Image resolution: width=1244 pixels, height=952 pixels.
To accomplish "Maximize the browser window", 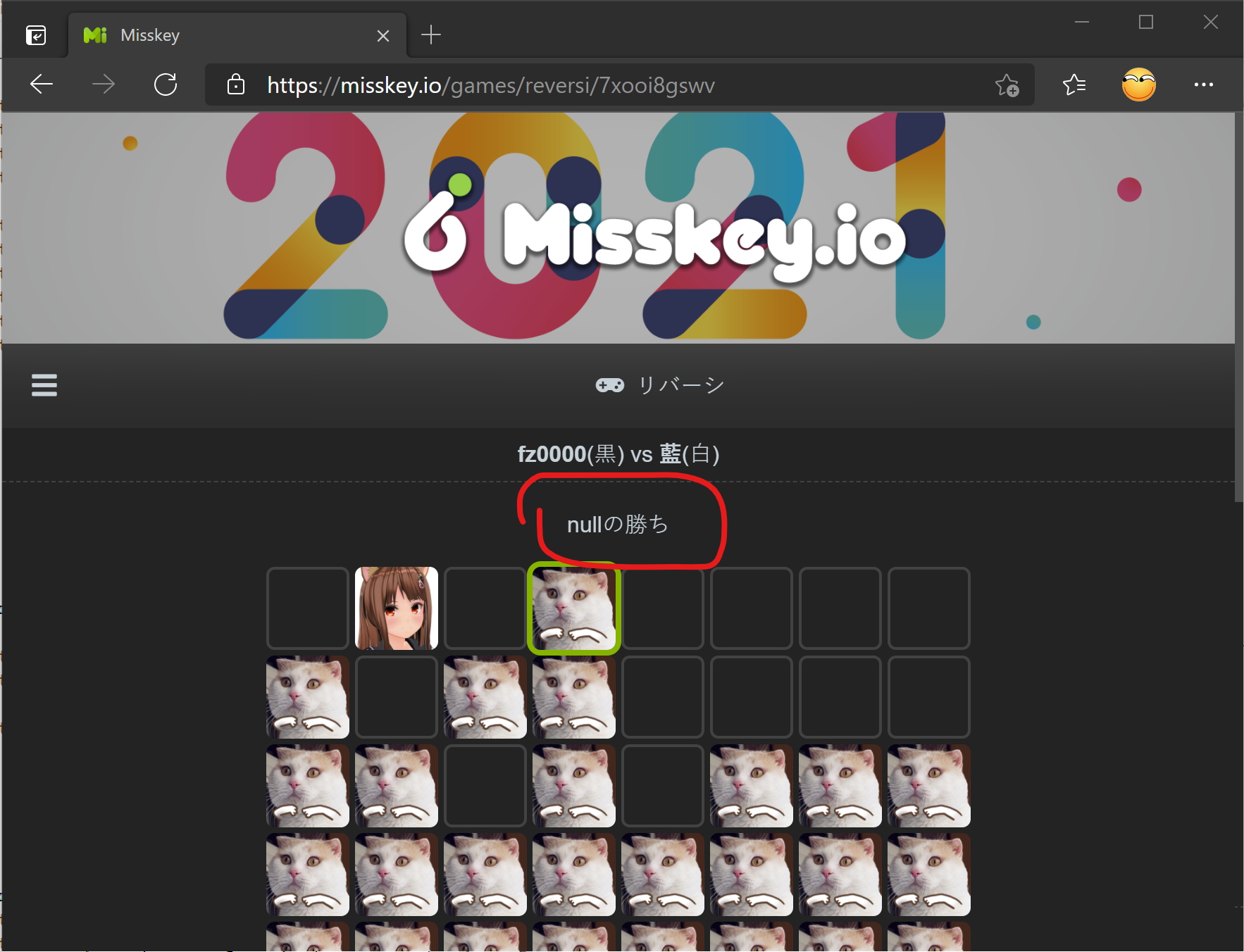I will pos(1146,23).
